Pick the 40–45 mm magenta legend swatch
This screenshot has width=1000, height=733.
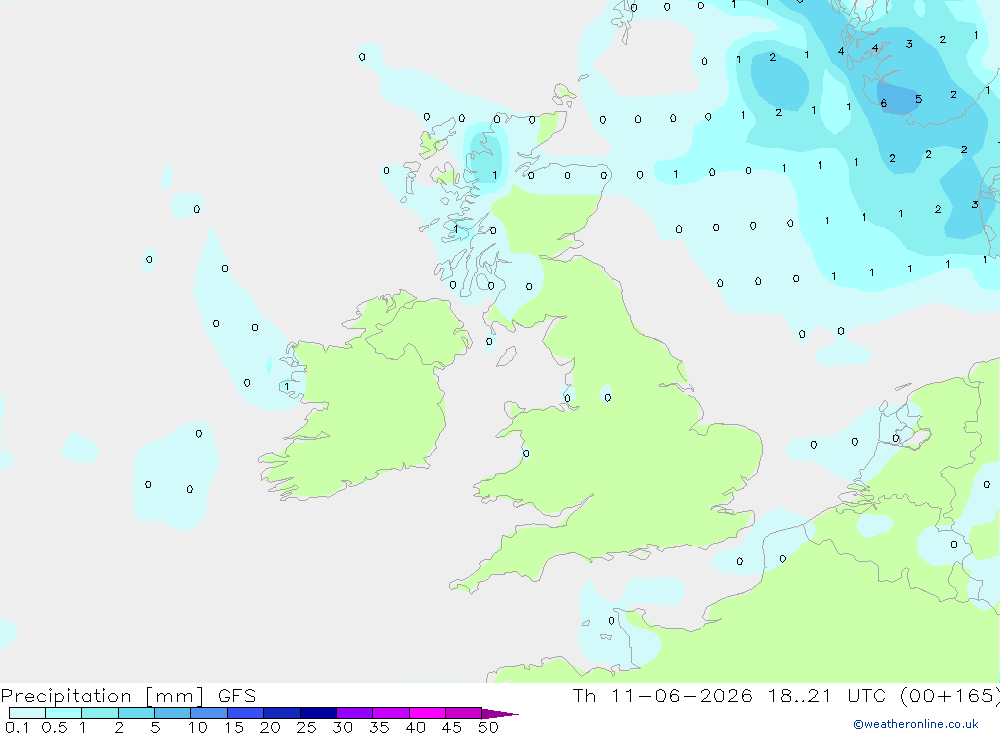coord(427,713)
